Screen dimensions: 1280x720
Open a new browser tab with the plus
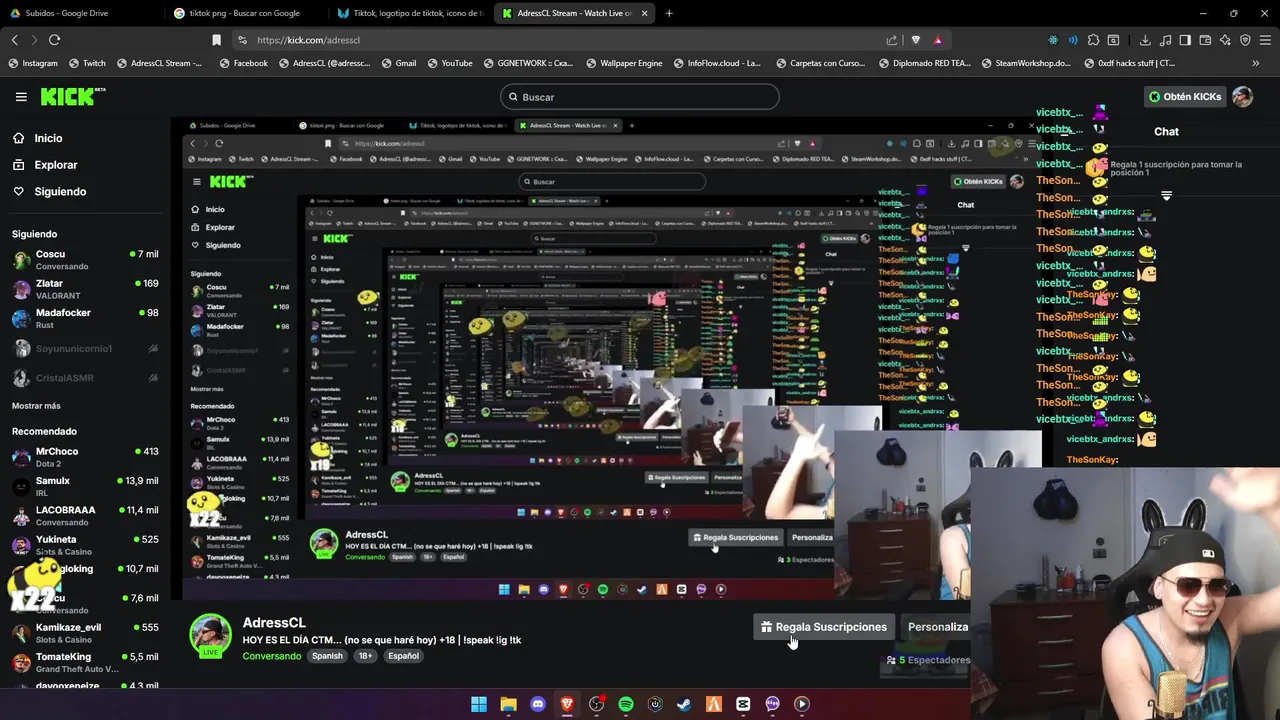[x=669, y=13]
